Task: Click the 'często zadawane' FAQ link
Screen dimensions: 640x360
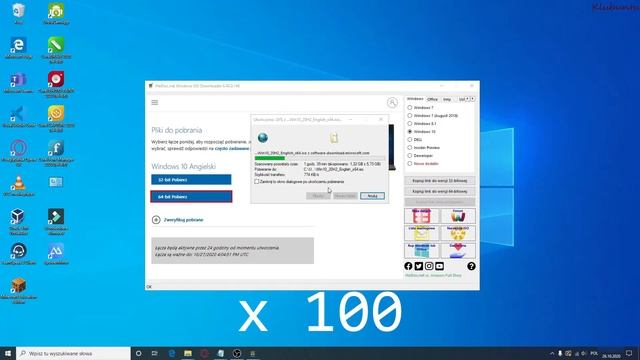Action: pyautogui.click(x=232, y=149)
